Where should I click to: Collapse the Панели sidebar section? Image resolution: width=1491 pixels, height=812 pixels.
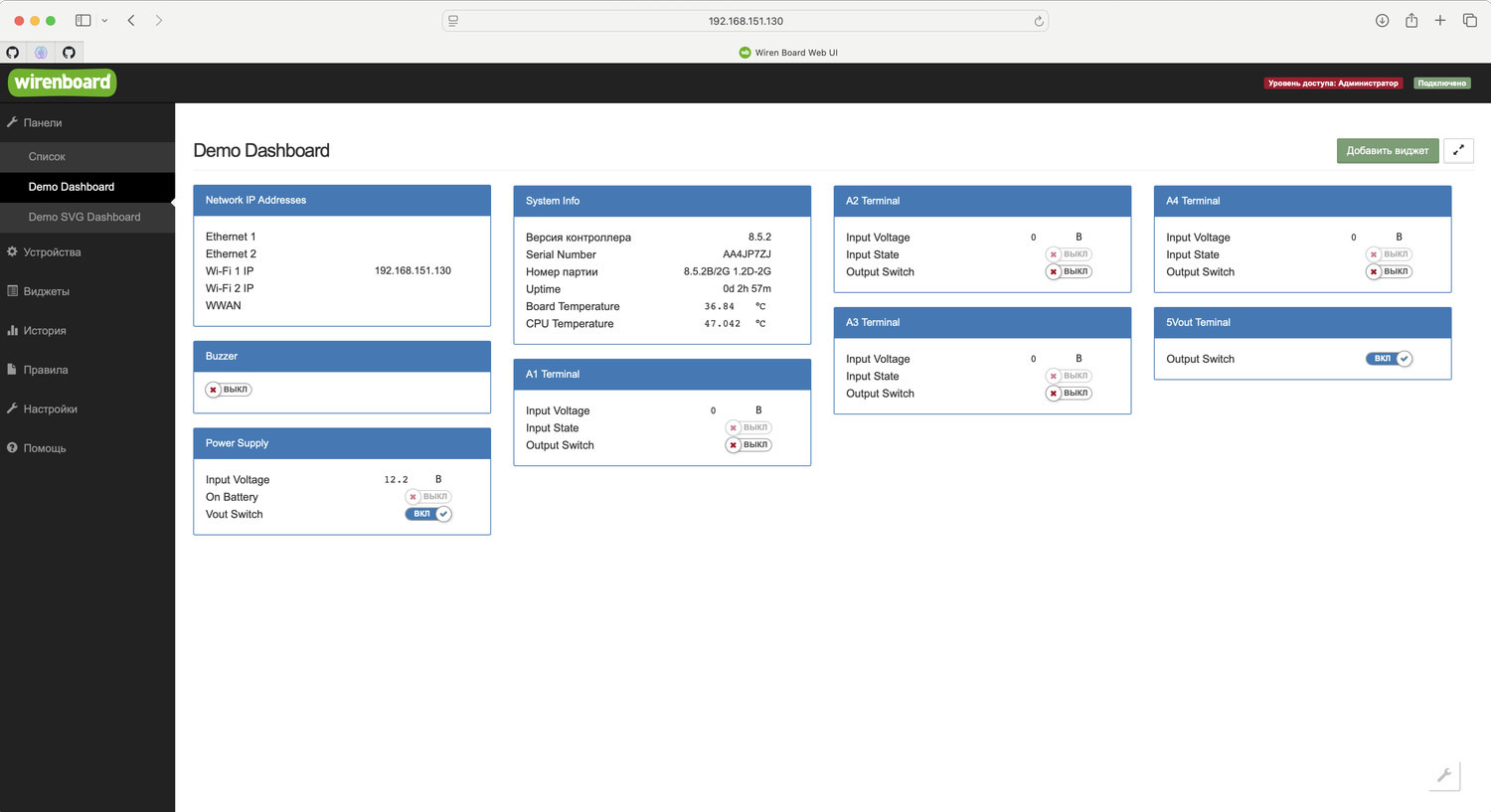43,123
